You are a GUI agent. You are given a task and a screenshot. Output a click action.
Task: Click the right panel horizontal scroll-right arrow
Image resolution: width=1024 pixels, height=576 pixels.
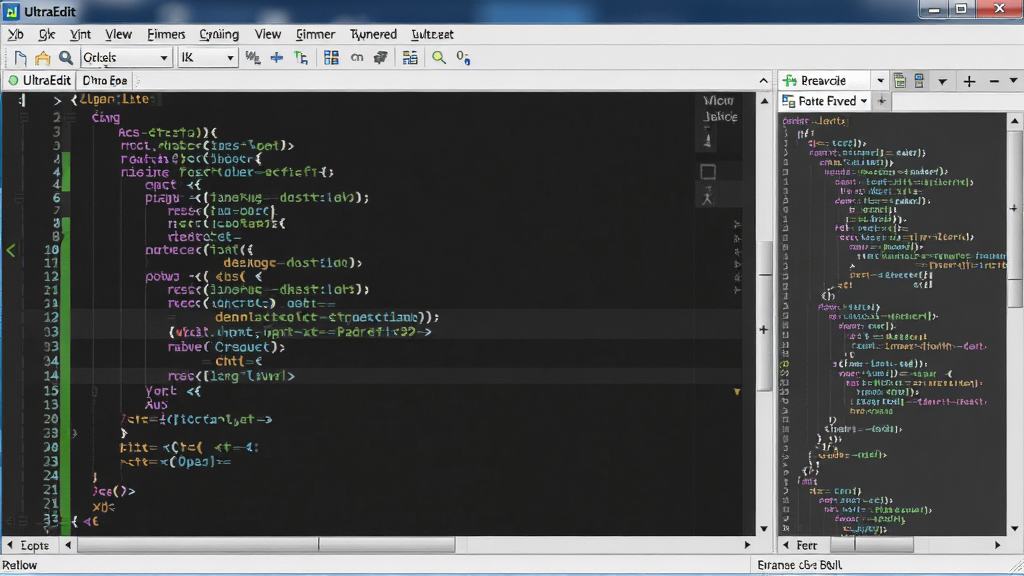(x=997, y=545)
